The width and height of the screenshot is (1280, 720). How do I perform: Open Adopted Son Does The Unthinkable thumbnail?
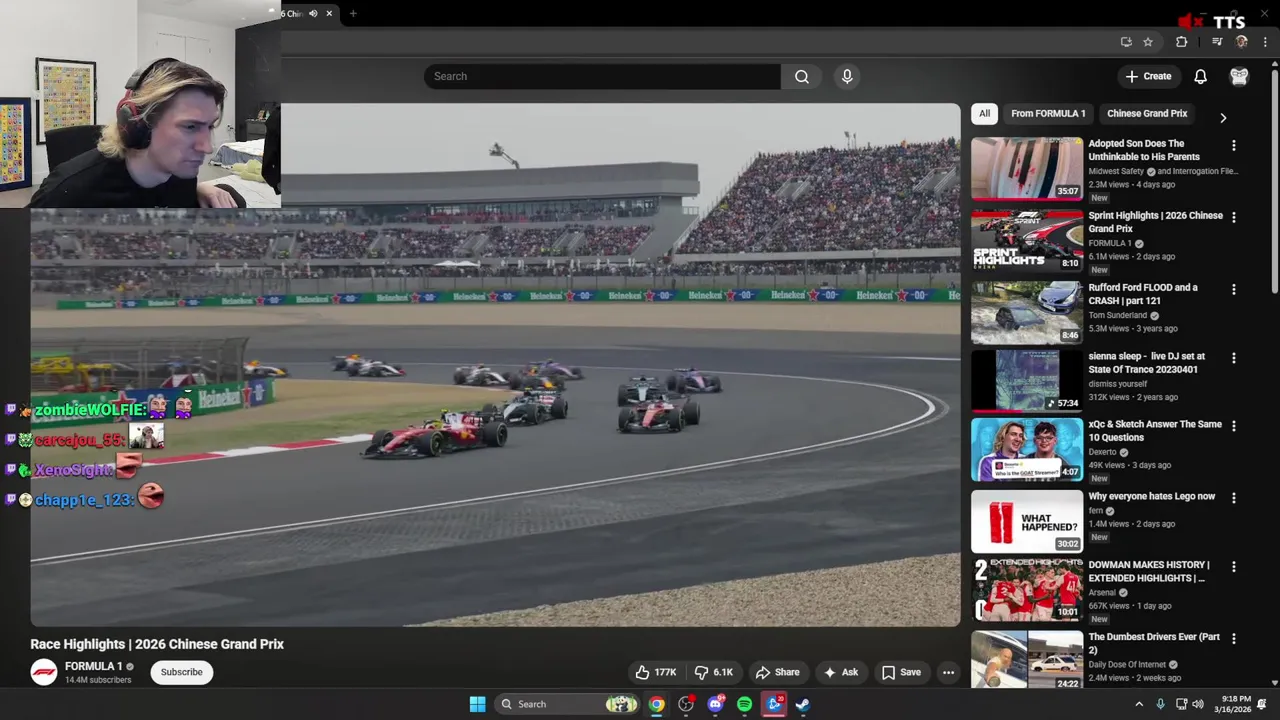[1027, 168]
